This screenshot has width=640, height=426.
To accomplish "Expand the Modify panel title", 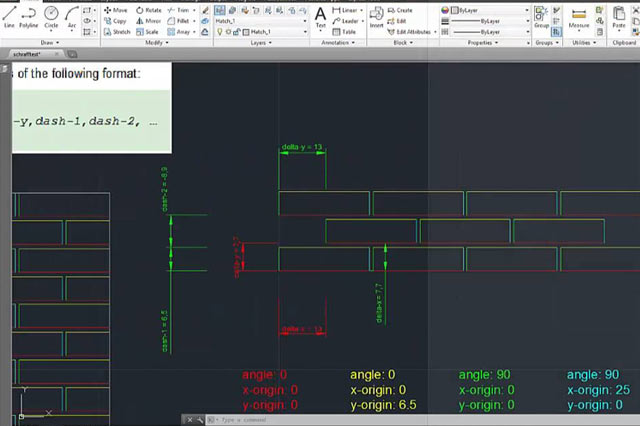I will coord(157,42).
